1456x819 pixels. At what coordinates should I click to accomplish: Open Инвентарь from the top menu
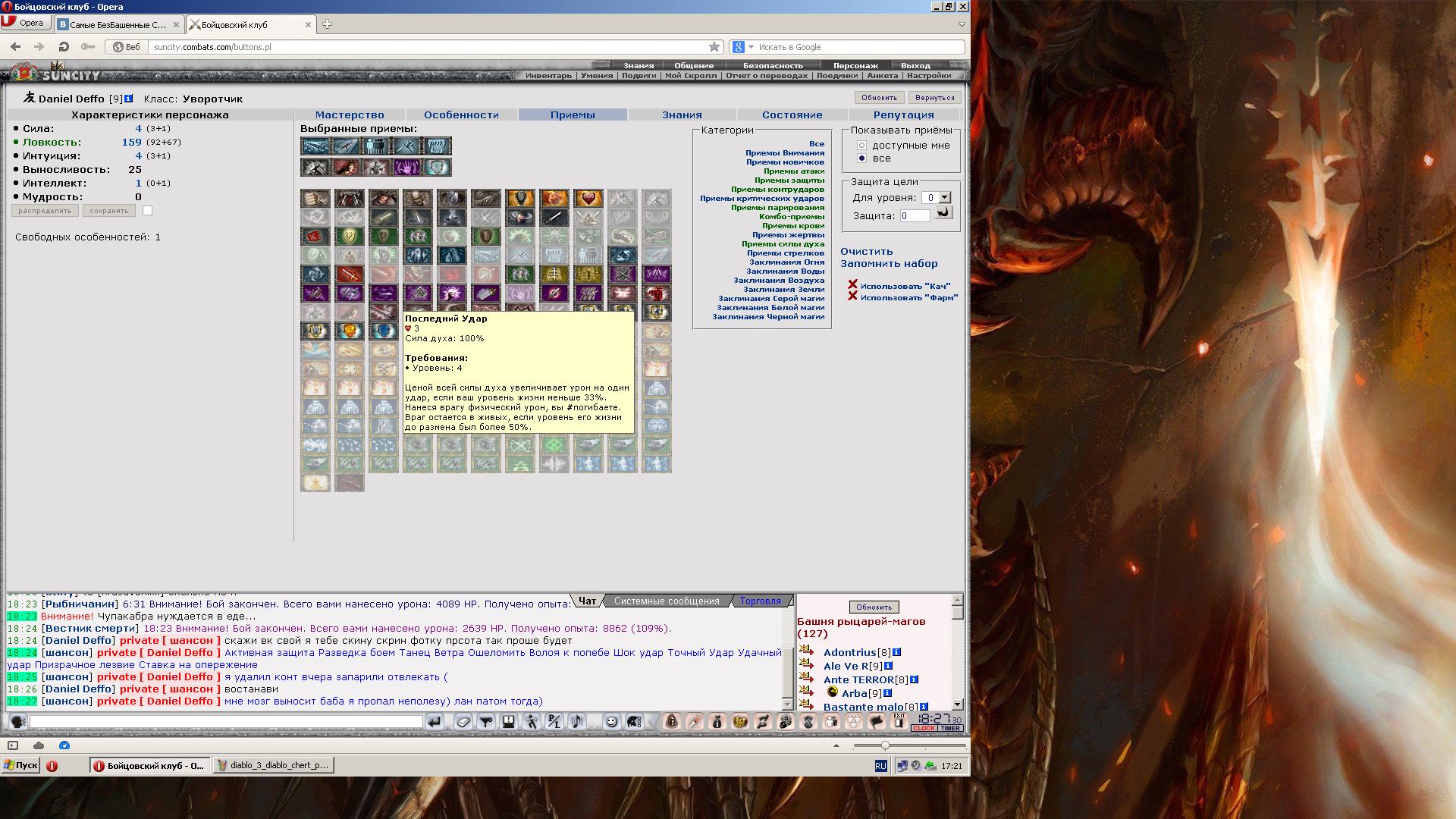point(548,76)
